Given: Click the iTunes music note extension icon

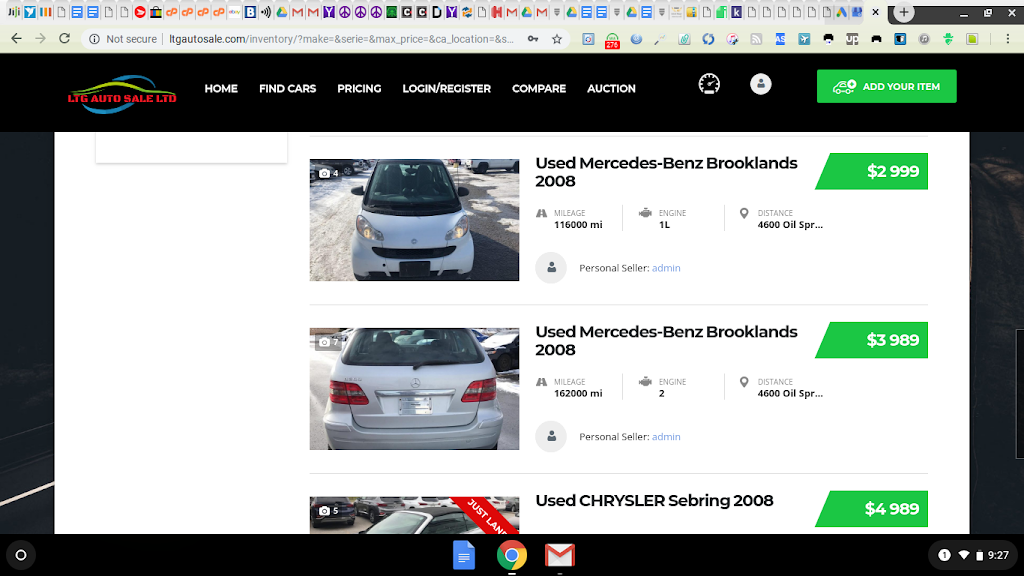Looking at the screenshot, I should [732, 39].
